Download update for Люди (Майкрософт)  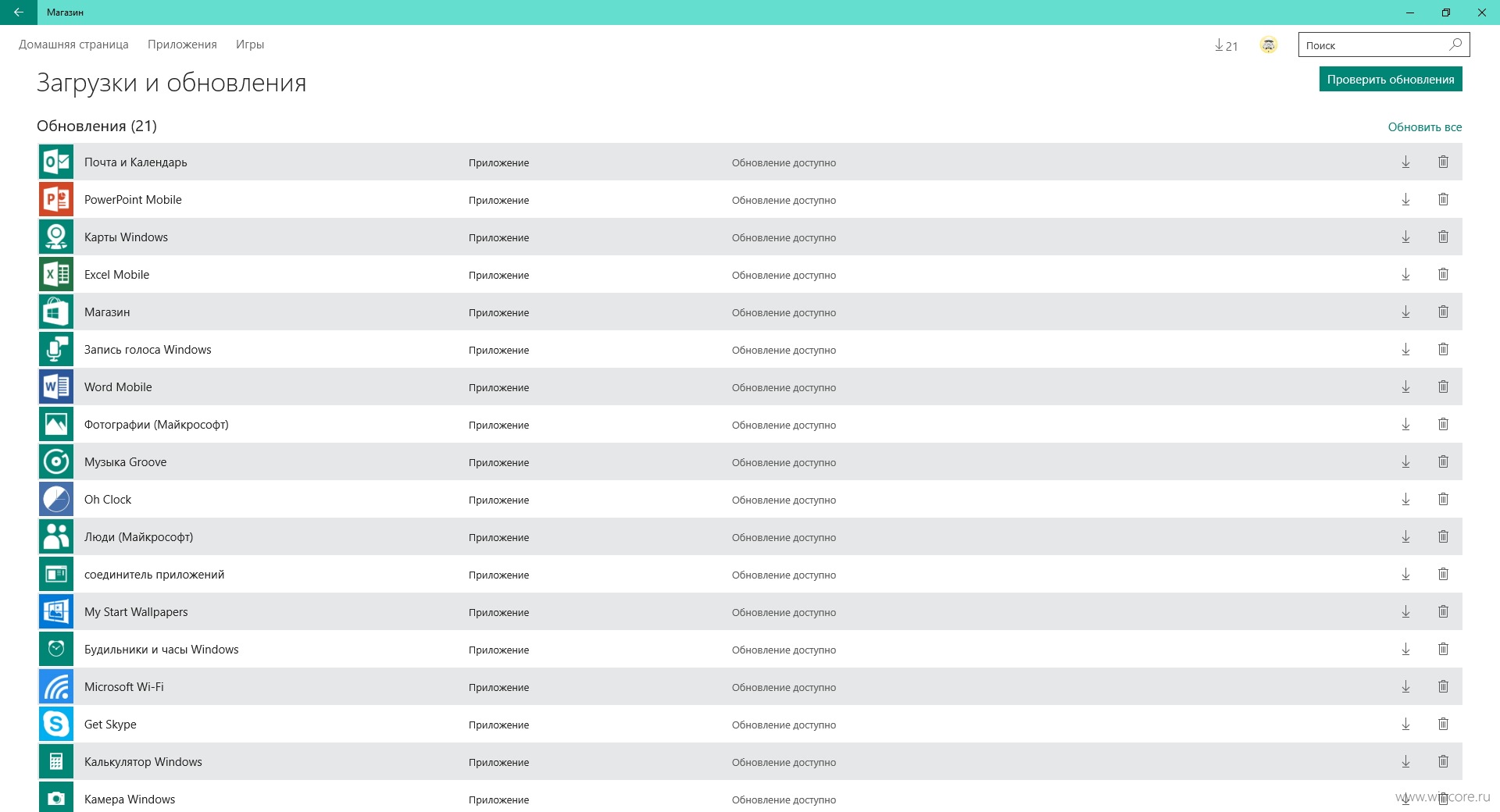coord(1405,536)
